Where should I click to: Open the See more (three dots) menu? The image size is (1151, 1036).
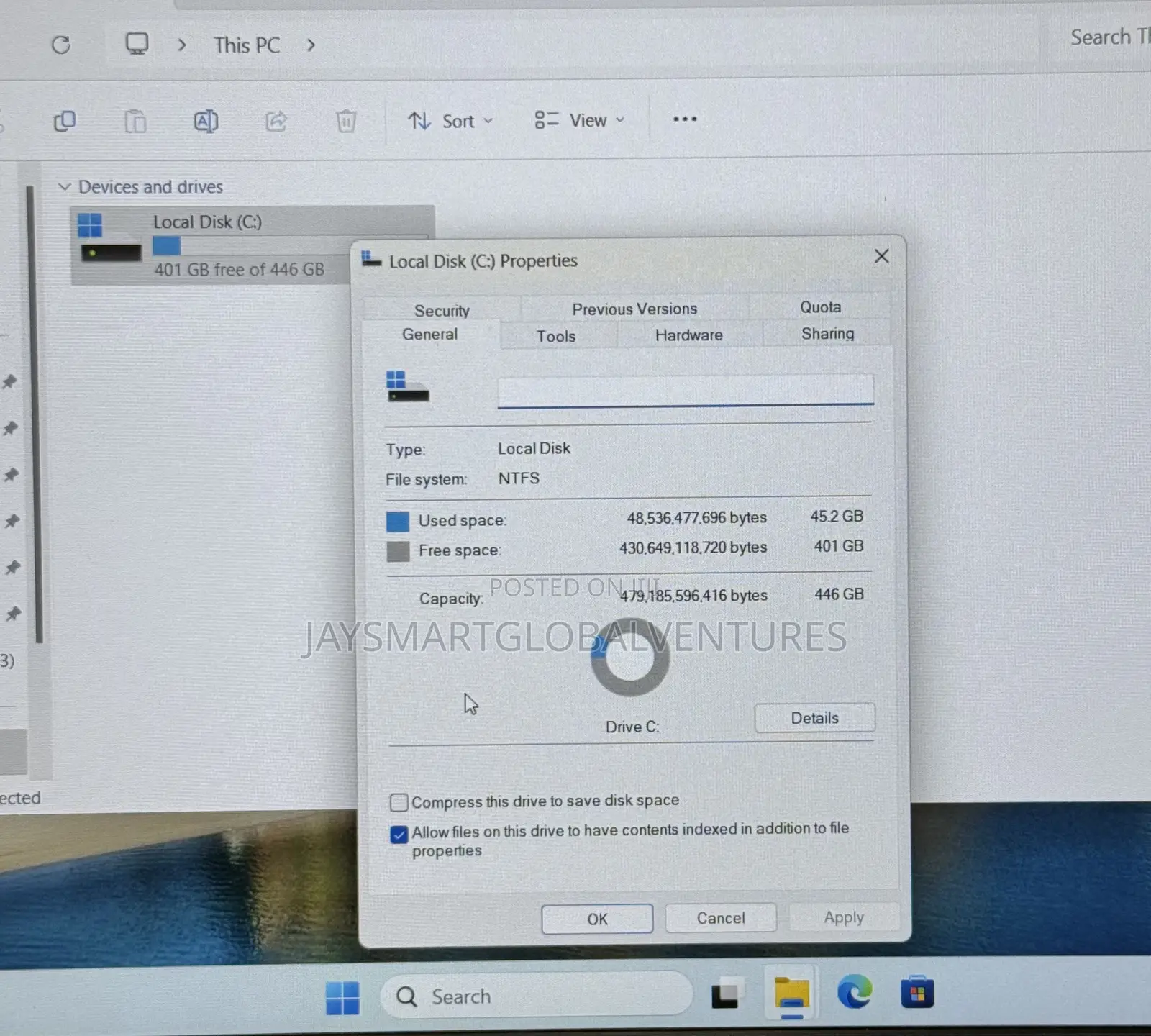685,119
